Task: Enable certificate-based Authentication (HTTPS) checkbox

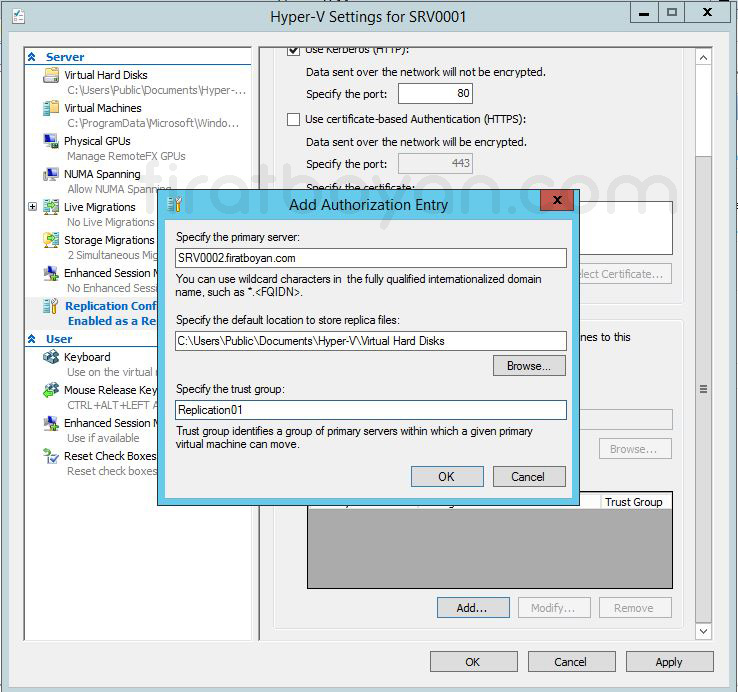Action: [x=294, y=119]
